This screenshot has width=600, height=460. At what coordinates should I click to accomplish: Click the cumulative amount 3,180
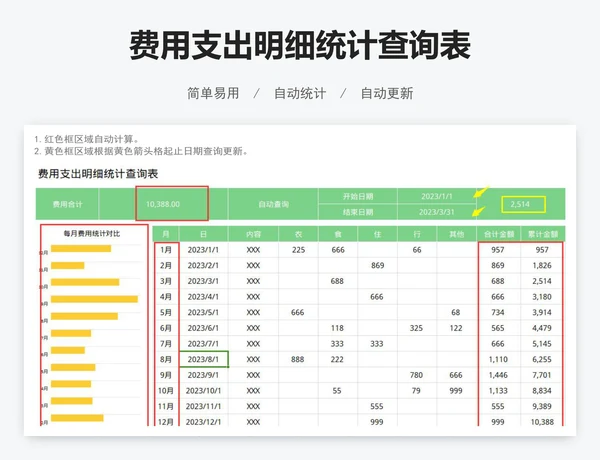(x=542, y=297)
